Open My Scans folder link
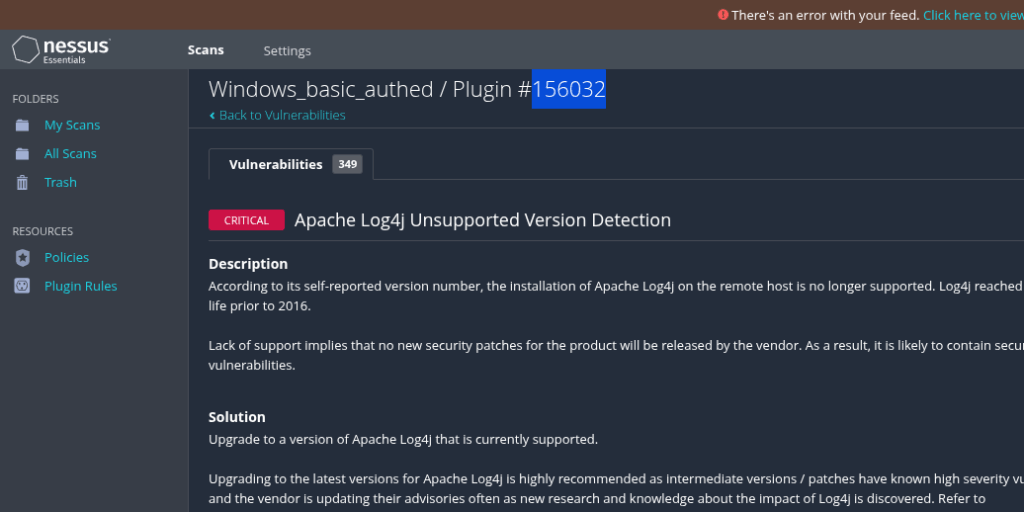Screen dimensions: 1024x512 coord(72,125)
